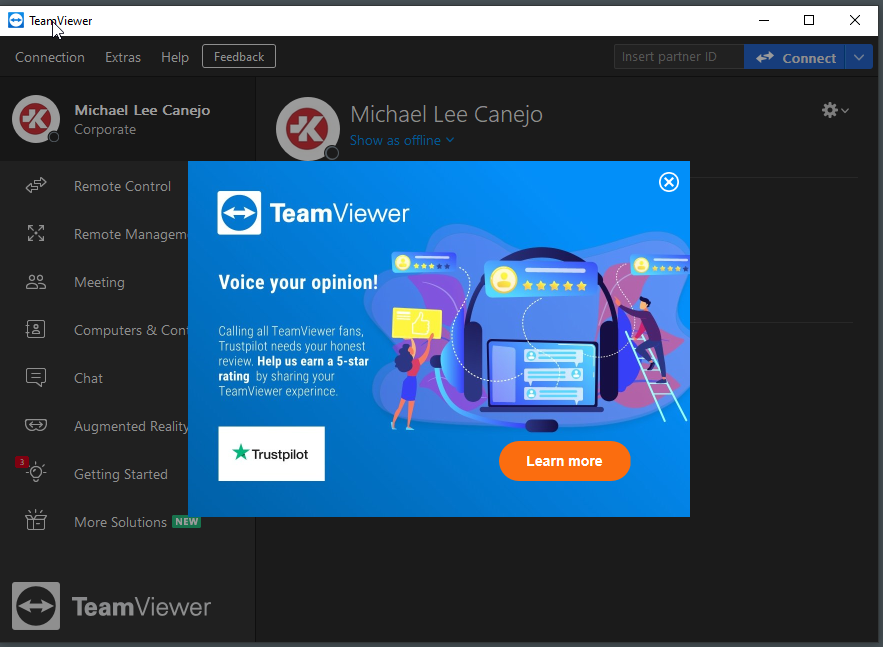Image resolution: width=883 pixels, height=647 pixels.
Task: Click the More Solutions label
Action: pos(120,522)
